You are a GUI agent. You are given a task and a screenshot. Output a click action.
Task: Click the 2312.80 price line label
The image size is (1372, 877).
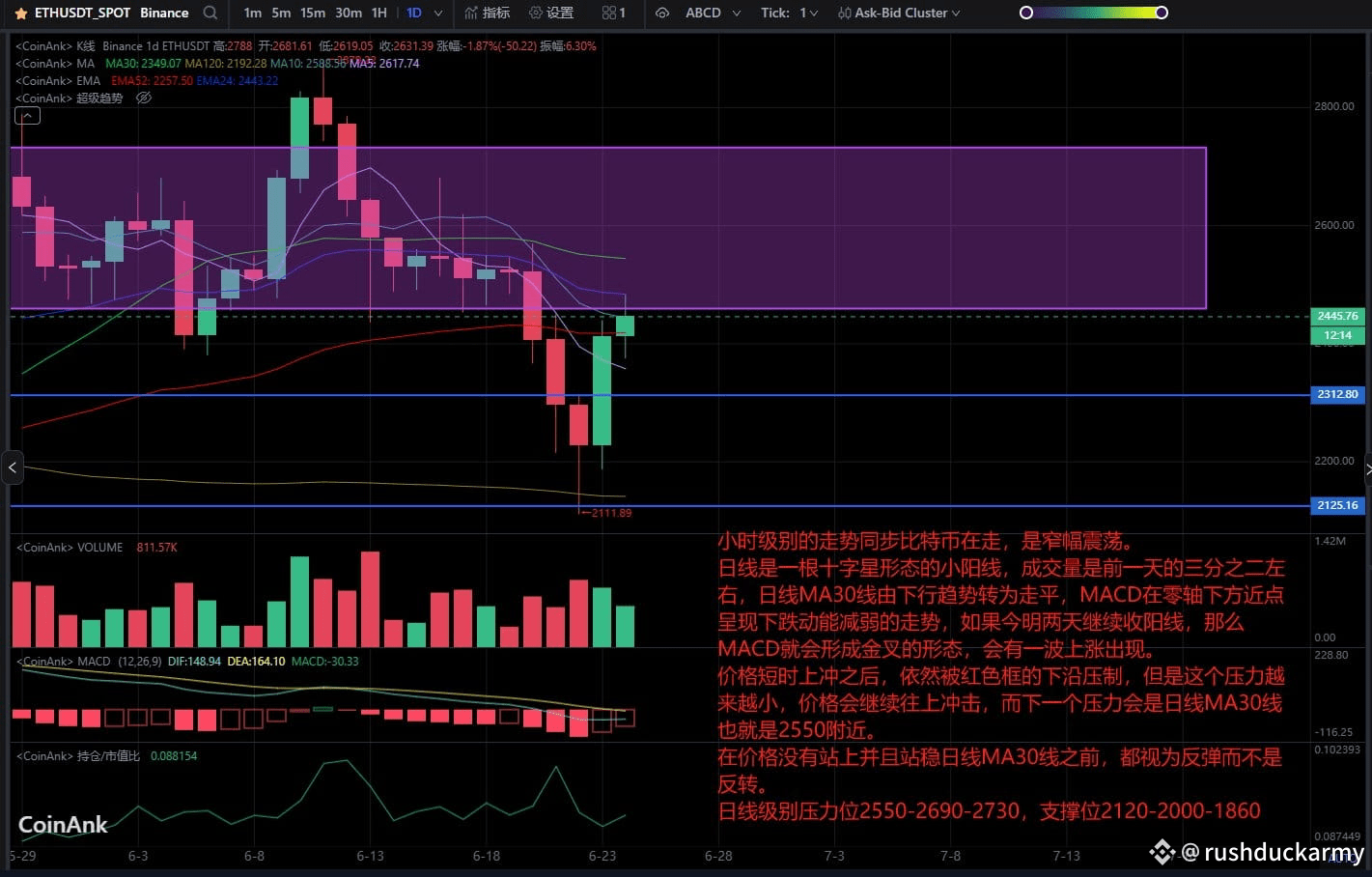point(1337,394)
